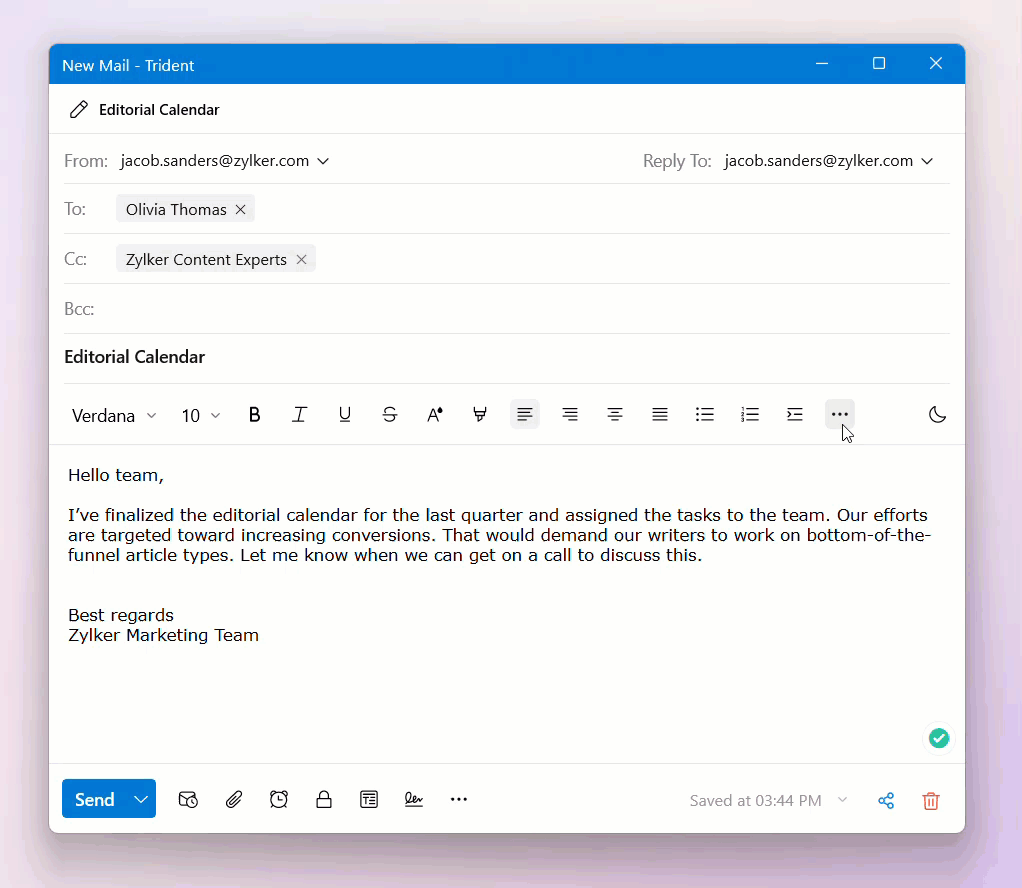Open more compose options in bottom bar
Viewport: 1022px width, 888px height.
point(459,799)
